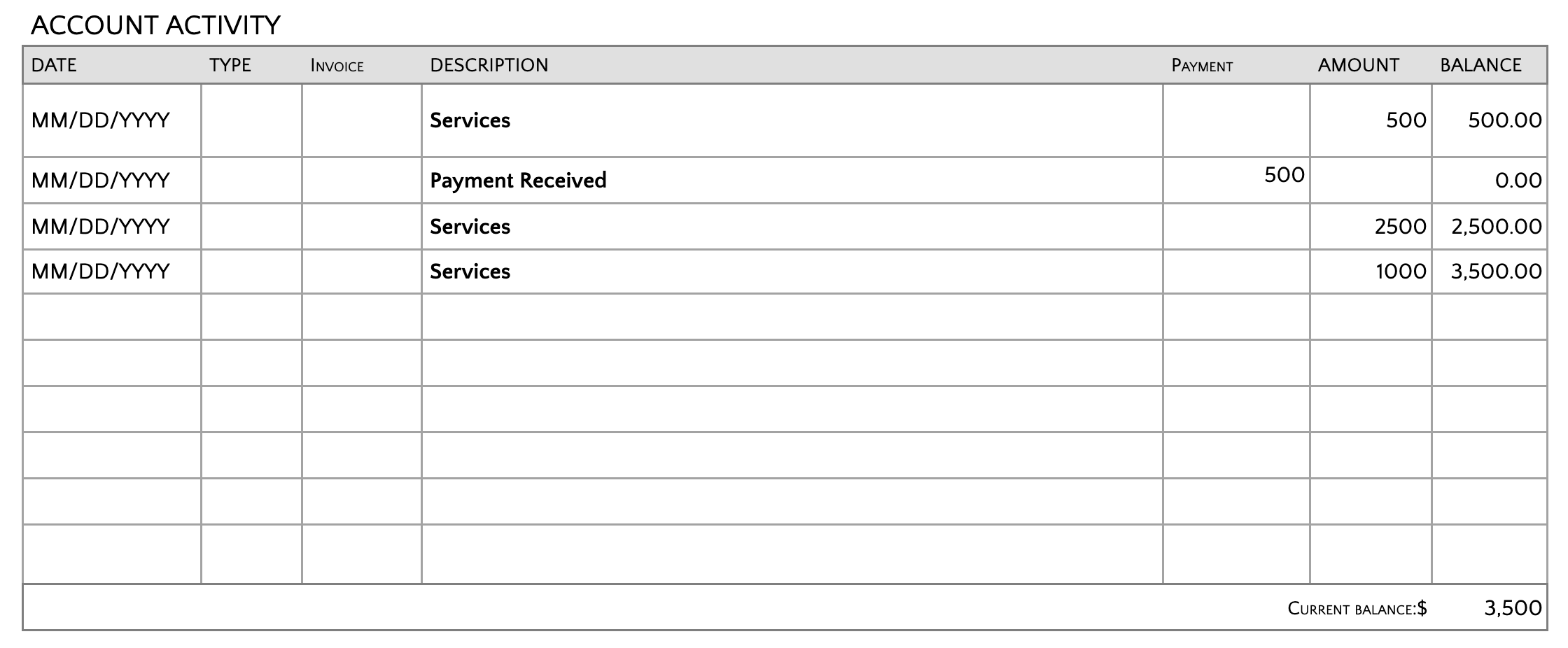
Task: Select the 1000 amount cell
Action: [1401, 272]
